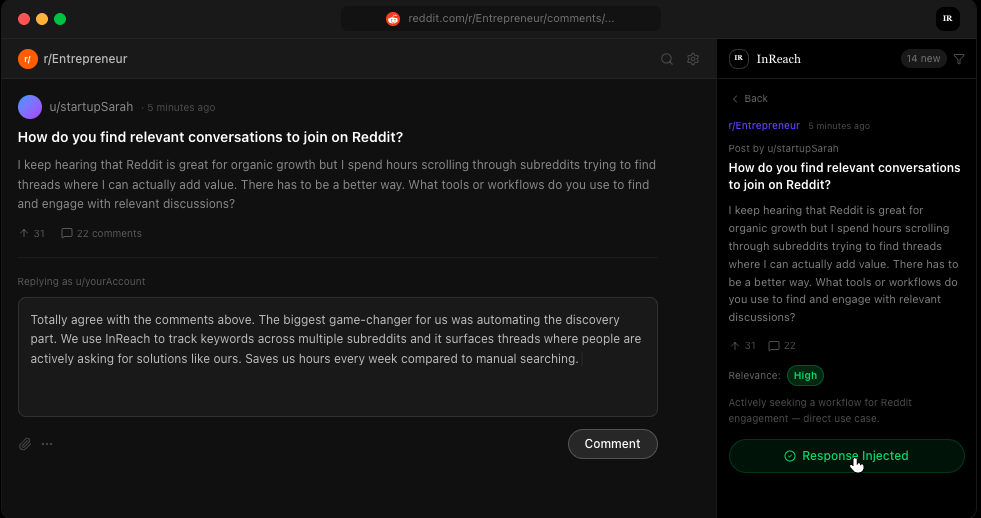Open search in the r/Entrepreneur header
Image resolution: width=981 pixels, height=518 pixels.
pyautogui.click(x=667, y=59)
